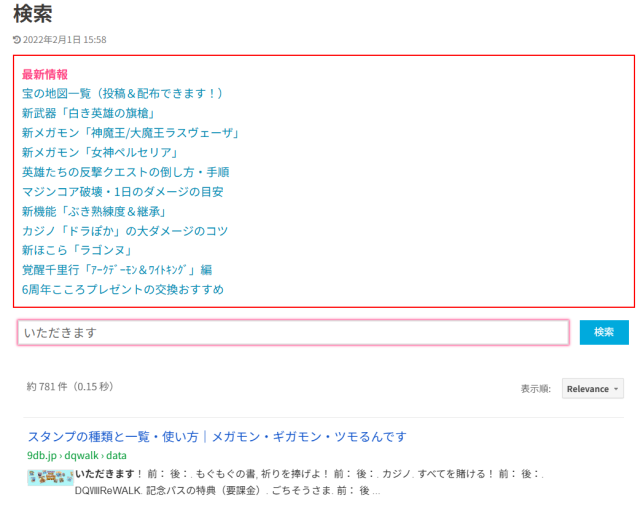Open the 新武器「白き英雄の旗槍」 link
640x507 pixels.
[x=95, y=113]
